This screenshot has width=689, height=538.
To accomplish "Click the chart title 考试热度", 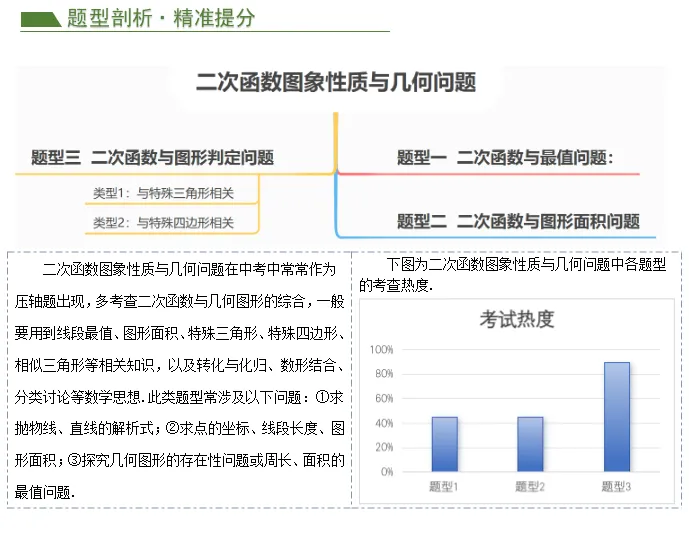I will 517,320.
